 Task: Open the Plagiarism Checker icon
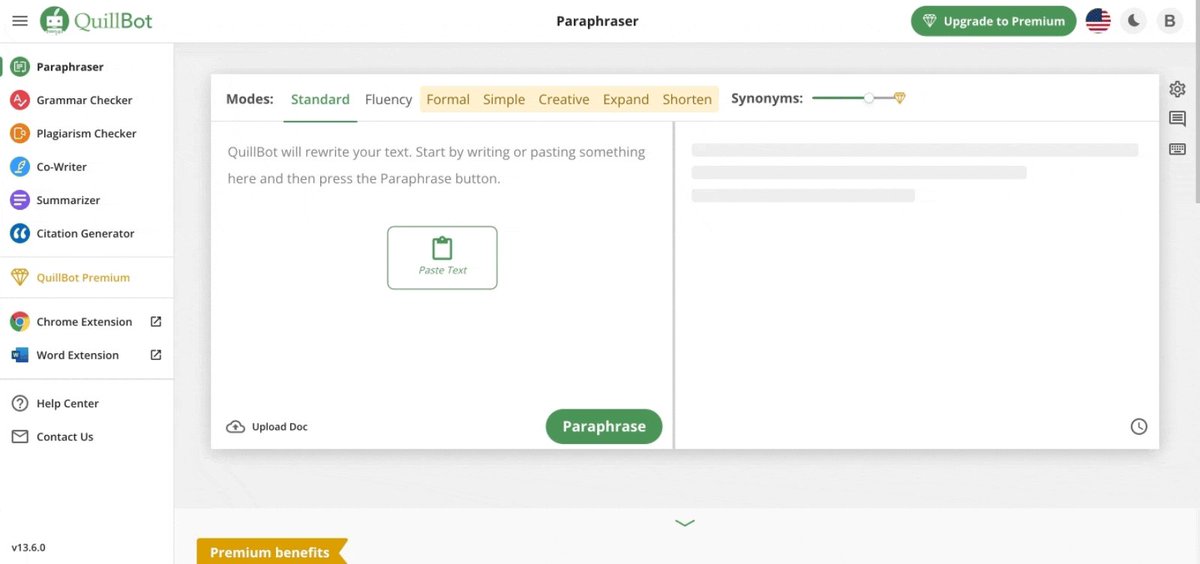point(19,133)
